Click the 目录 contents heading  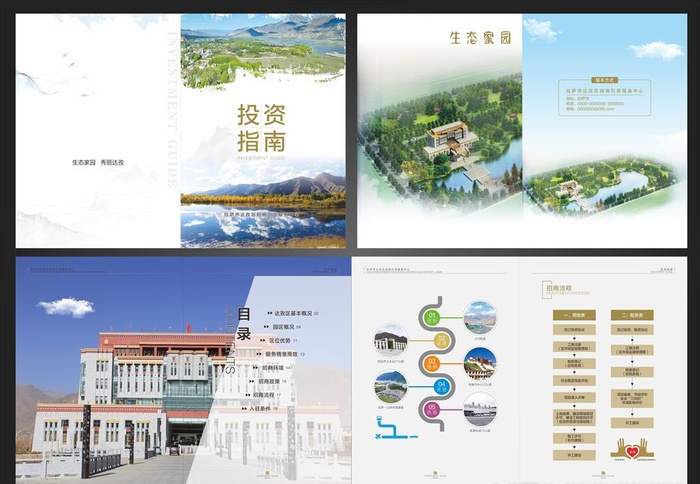coord(244,324)
